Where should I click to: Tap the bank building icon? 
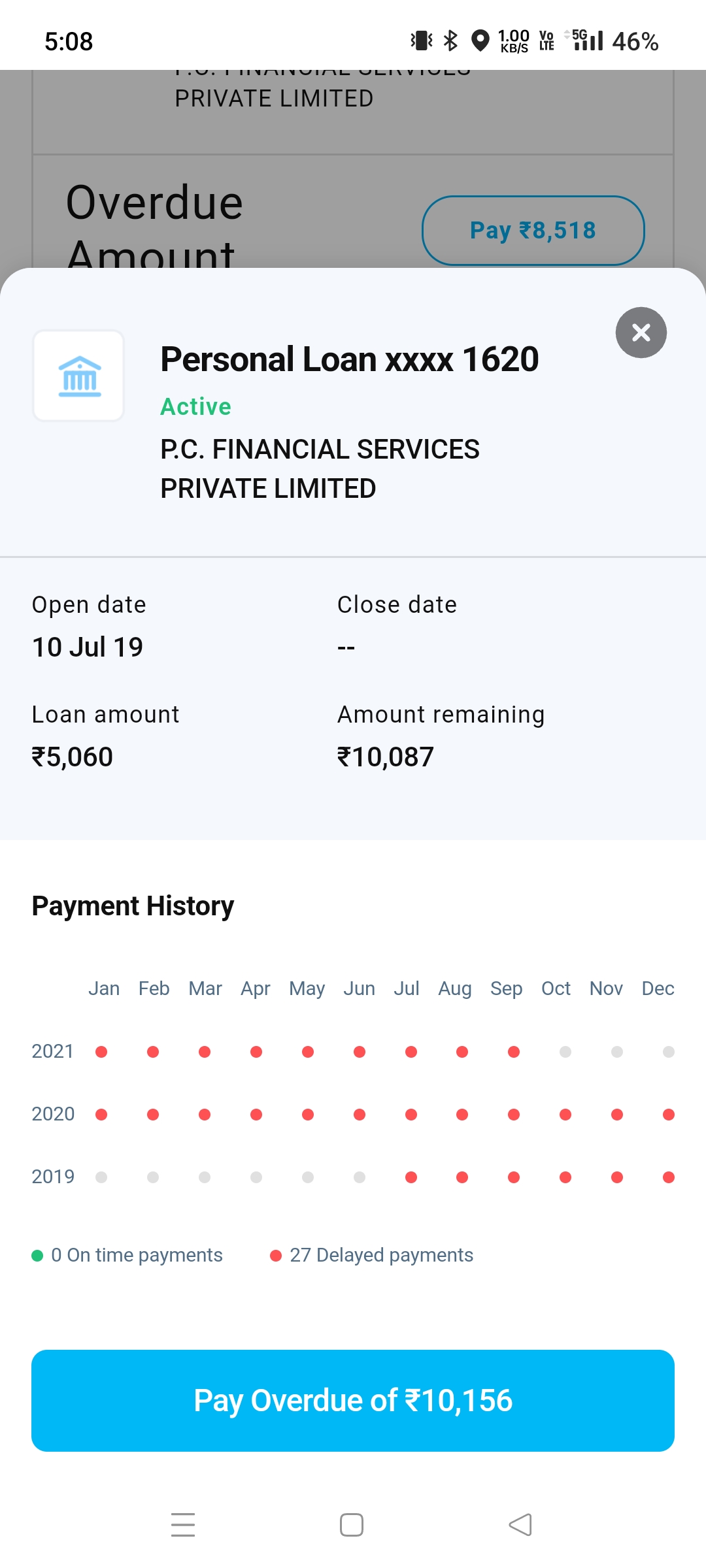coord(79,376)
